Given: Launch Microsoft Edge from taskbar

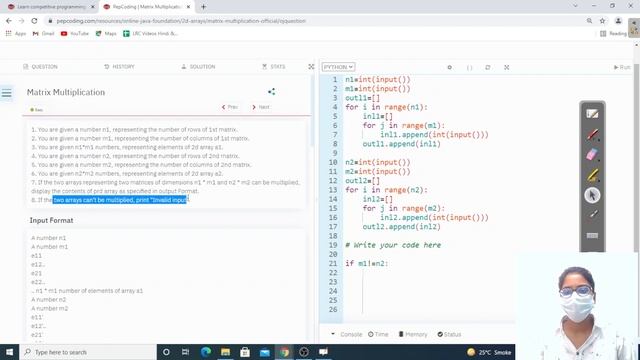Looking at the screenshot, I should pyautogui.click(x=206, y=352).
